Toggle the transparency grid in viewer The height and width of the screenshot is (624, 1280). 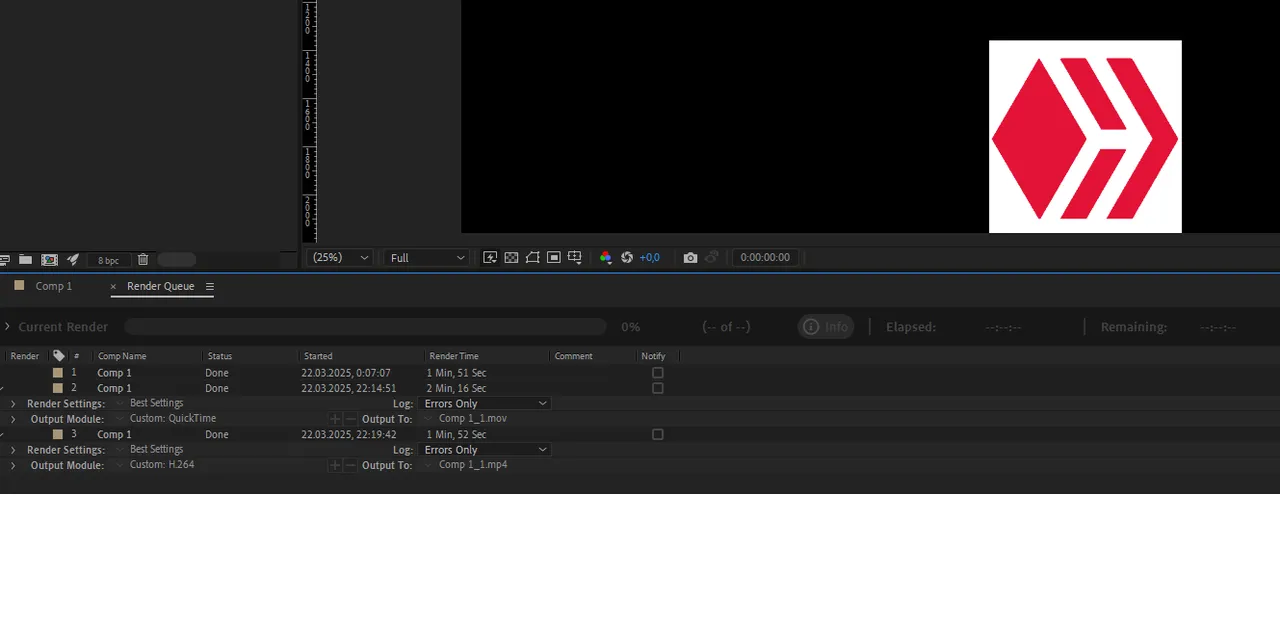click(x=511, y=257)
